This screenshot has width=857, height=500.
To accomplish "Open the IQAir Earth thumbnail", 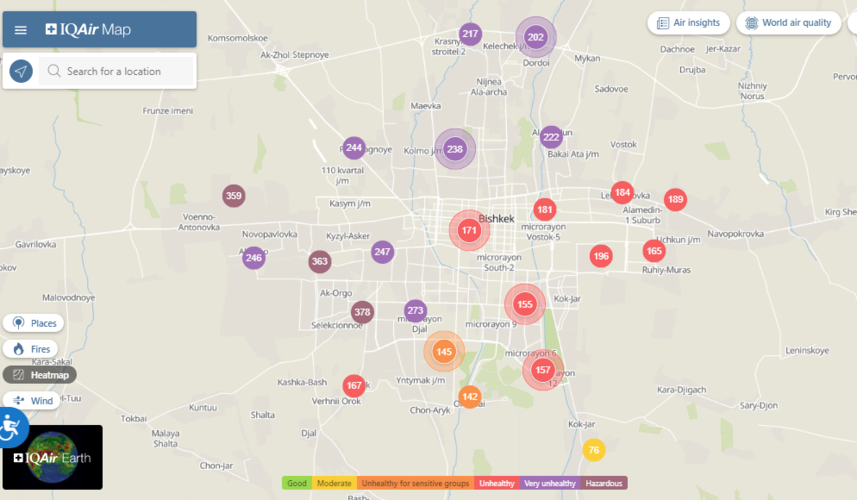I will (52, 457).
